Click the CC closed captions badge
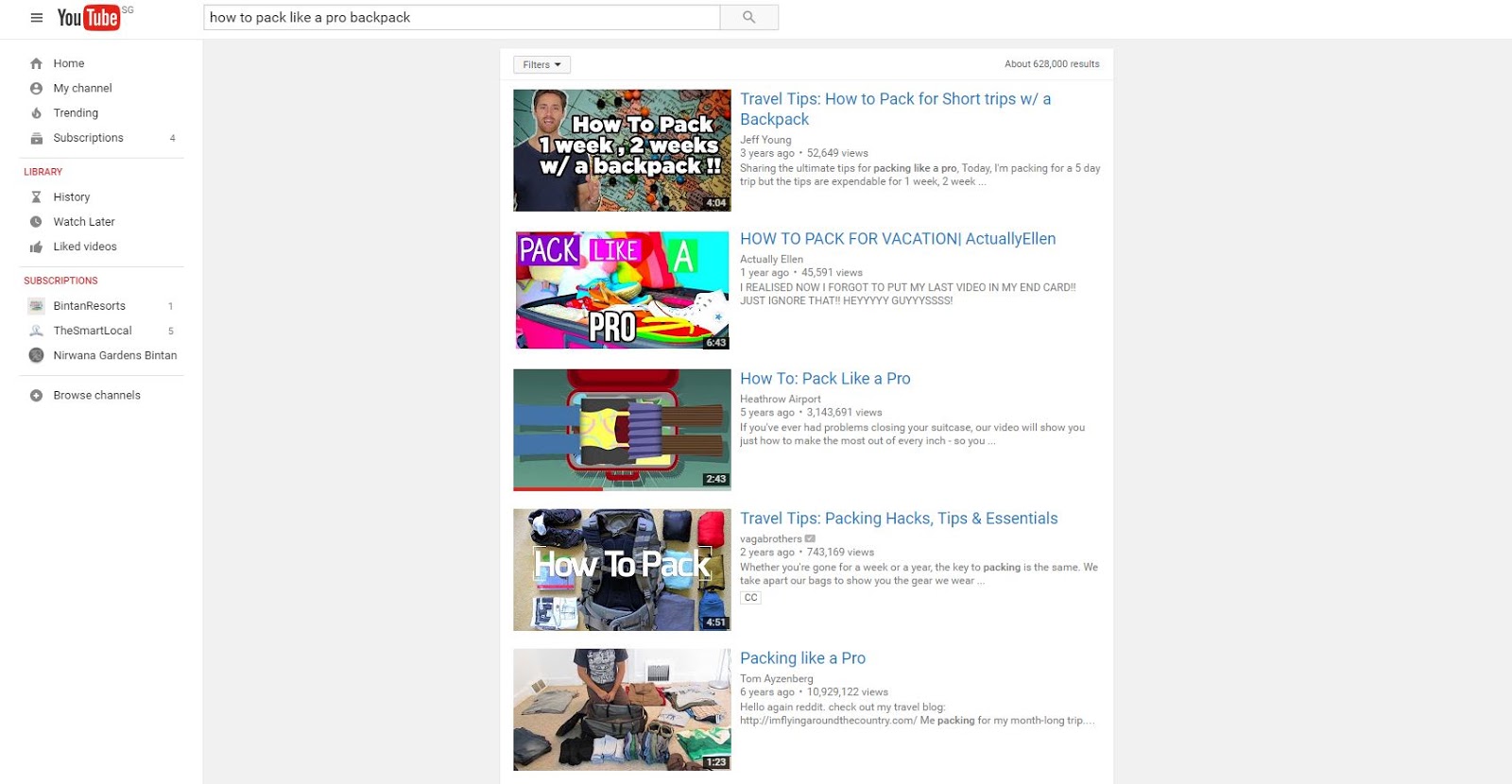Viewport: 1512px width, 784px height. [x=750, y=598]
